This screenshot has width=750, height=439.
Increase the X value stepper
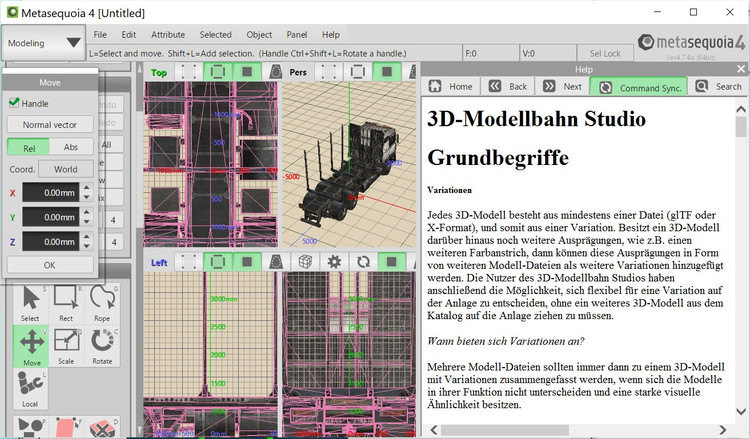coord(87,188)
